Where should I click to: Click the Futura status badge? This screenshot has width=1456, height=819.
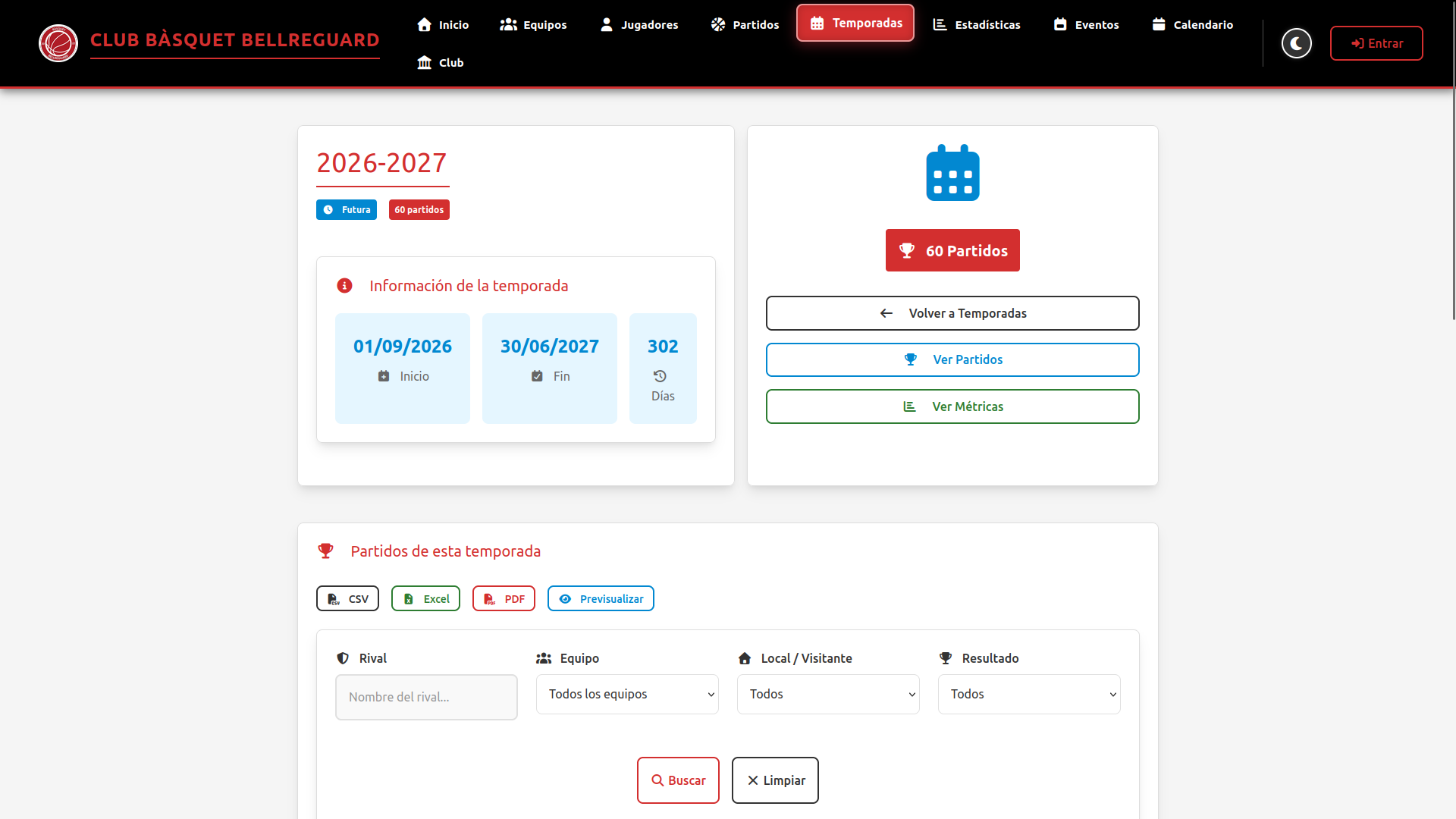click(x=347, y=209)
